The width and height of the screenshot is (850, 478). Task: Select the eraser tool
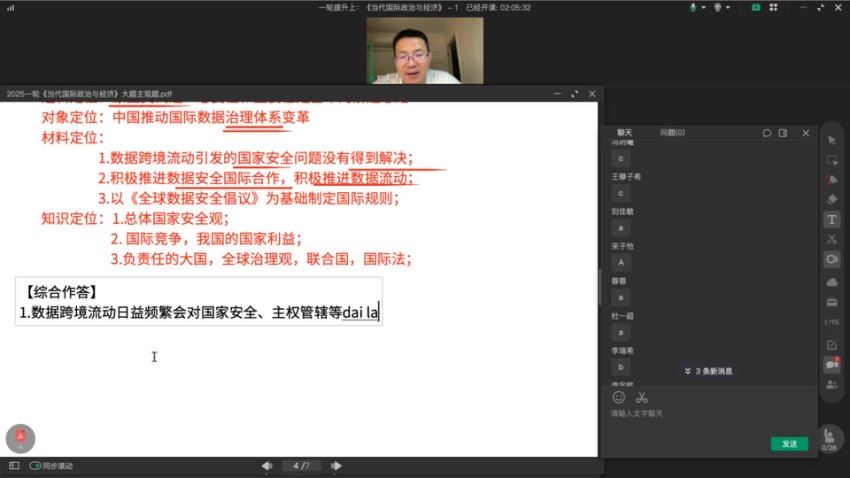click(832, 199)
